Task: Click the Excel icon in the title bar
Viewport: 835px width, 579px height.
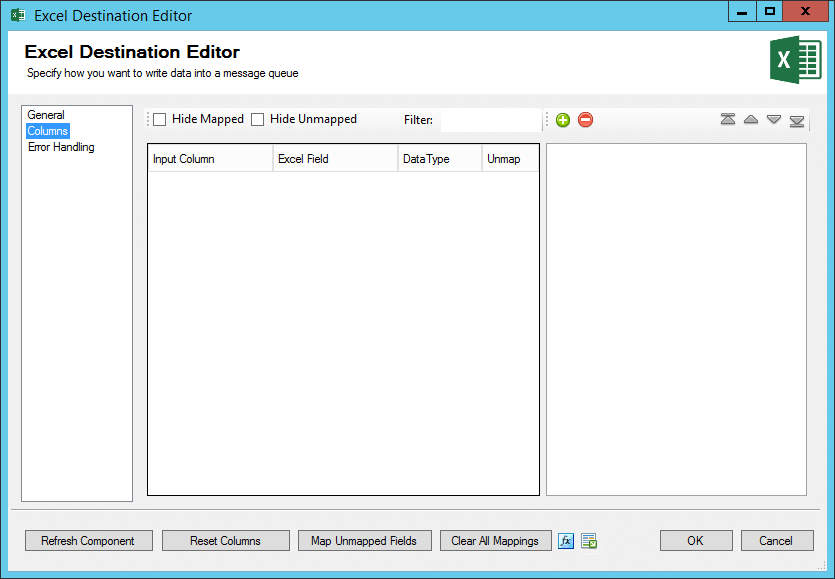Action: (x=18, y=15)
